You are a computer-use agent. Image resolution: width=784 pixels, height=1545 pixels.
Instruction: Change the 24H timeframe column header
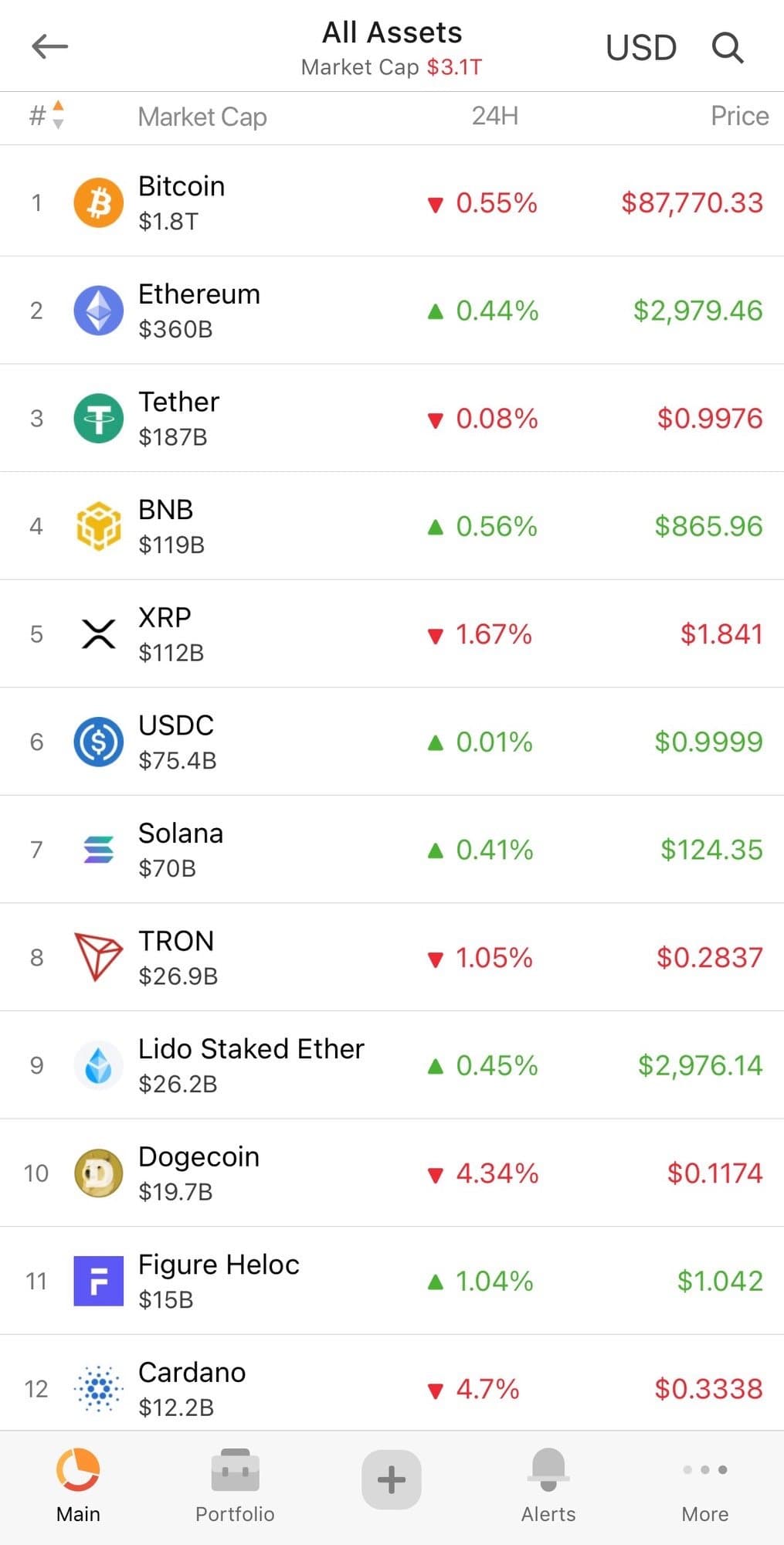(495, 116)
